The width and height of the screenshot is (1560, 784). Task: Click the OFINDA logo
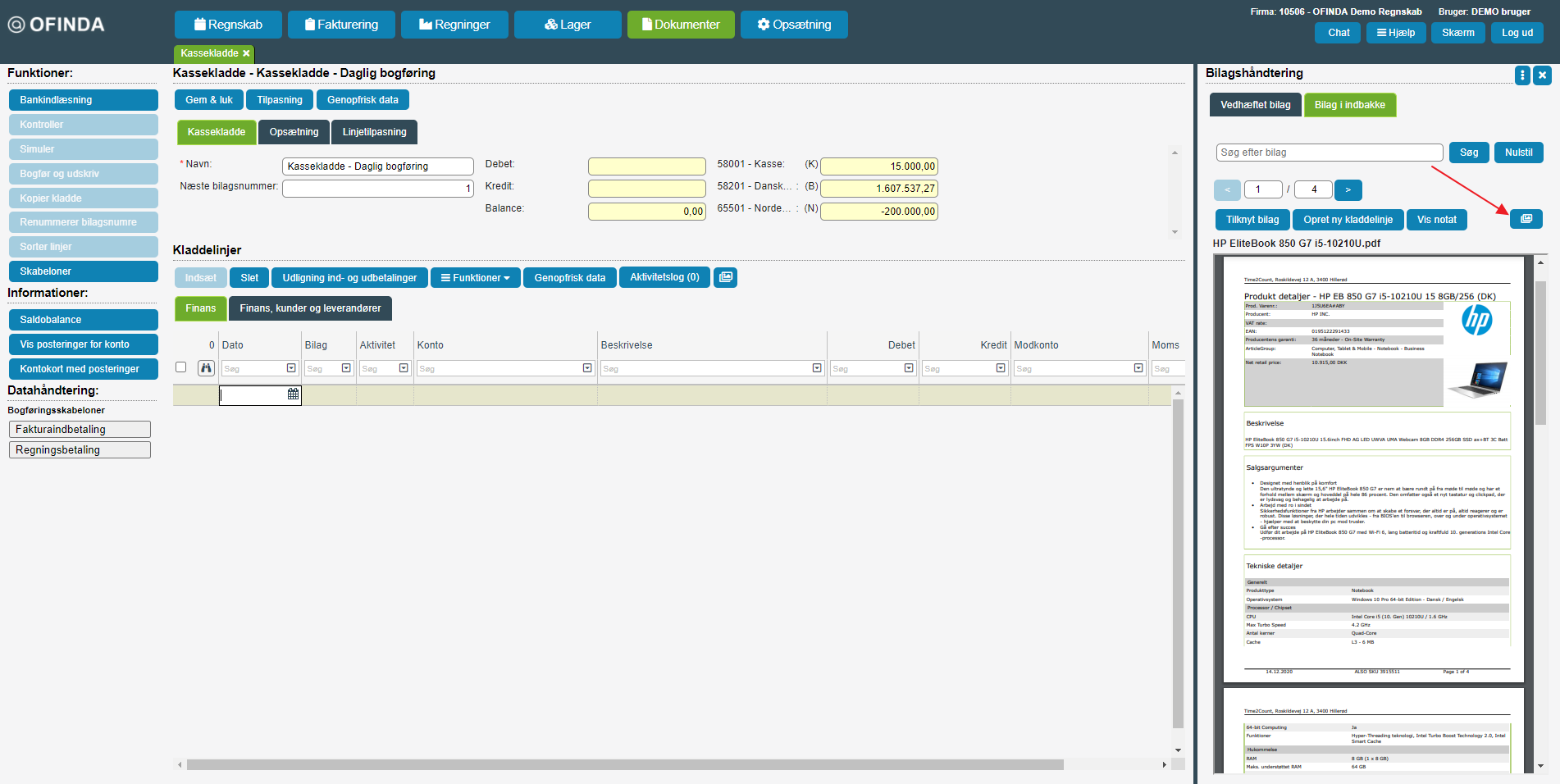pyautogui.click(x=56, y=25)
